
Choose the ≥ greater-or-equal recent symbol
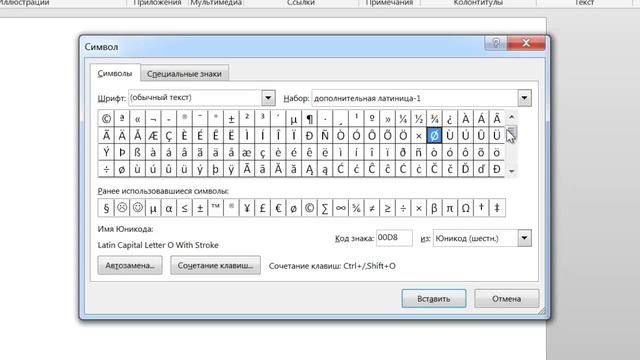(x=387, y=208)
